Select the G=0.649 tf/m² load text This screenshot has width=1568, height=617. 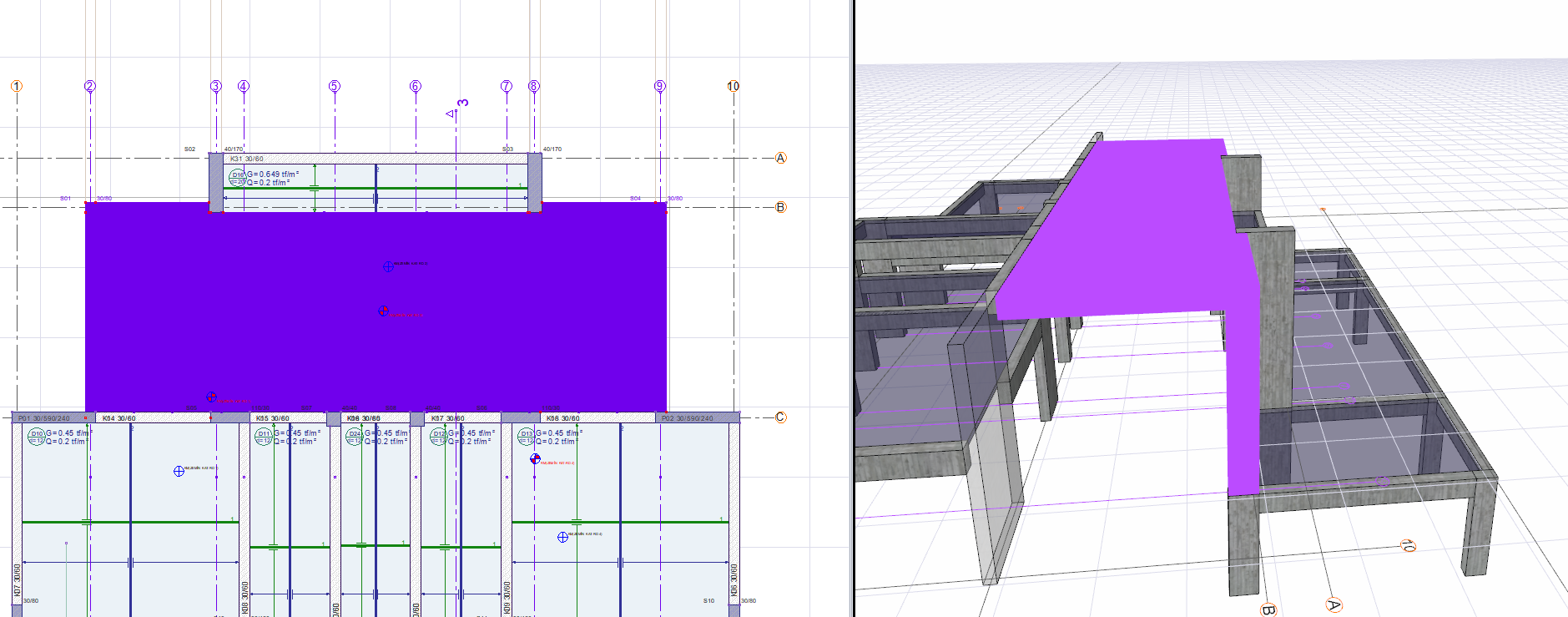click(x=273, y=174)
